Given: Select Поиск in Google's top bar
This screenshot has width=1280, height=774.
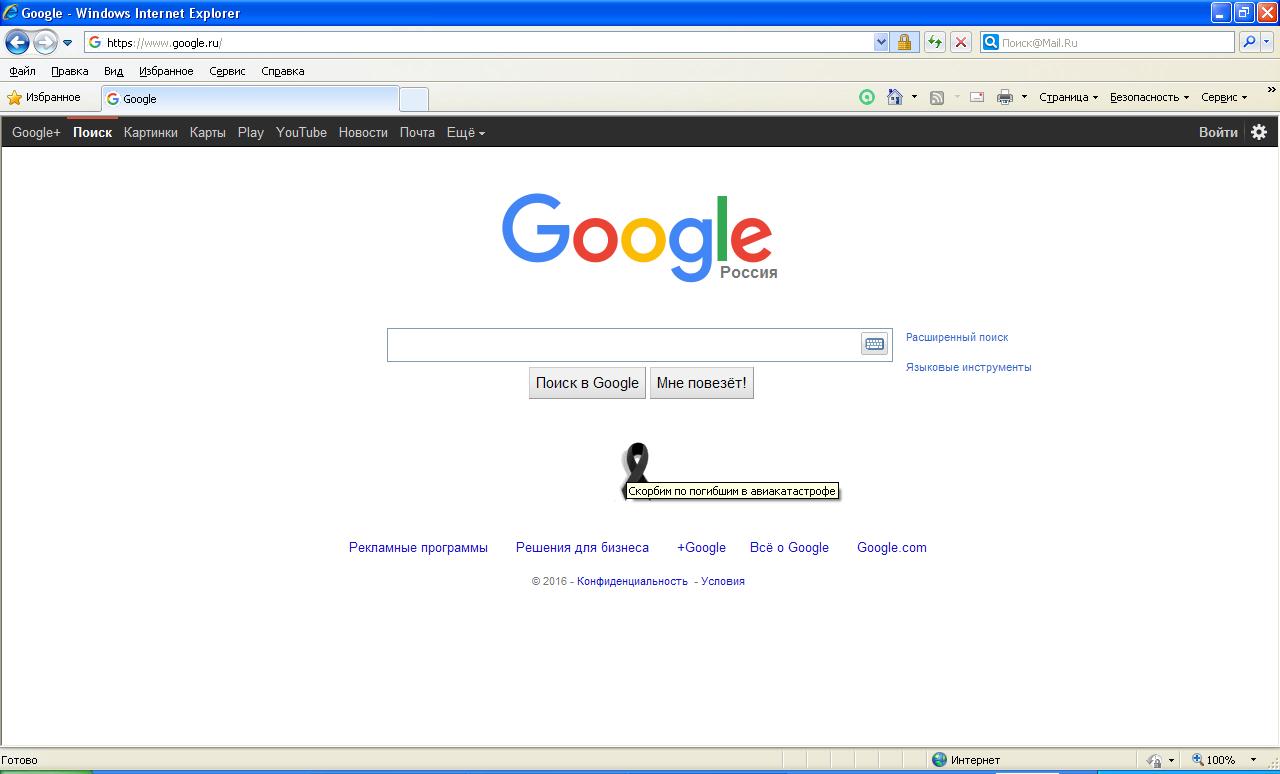Looking at the screenshot, I should 92,132.
